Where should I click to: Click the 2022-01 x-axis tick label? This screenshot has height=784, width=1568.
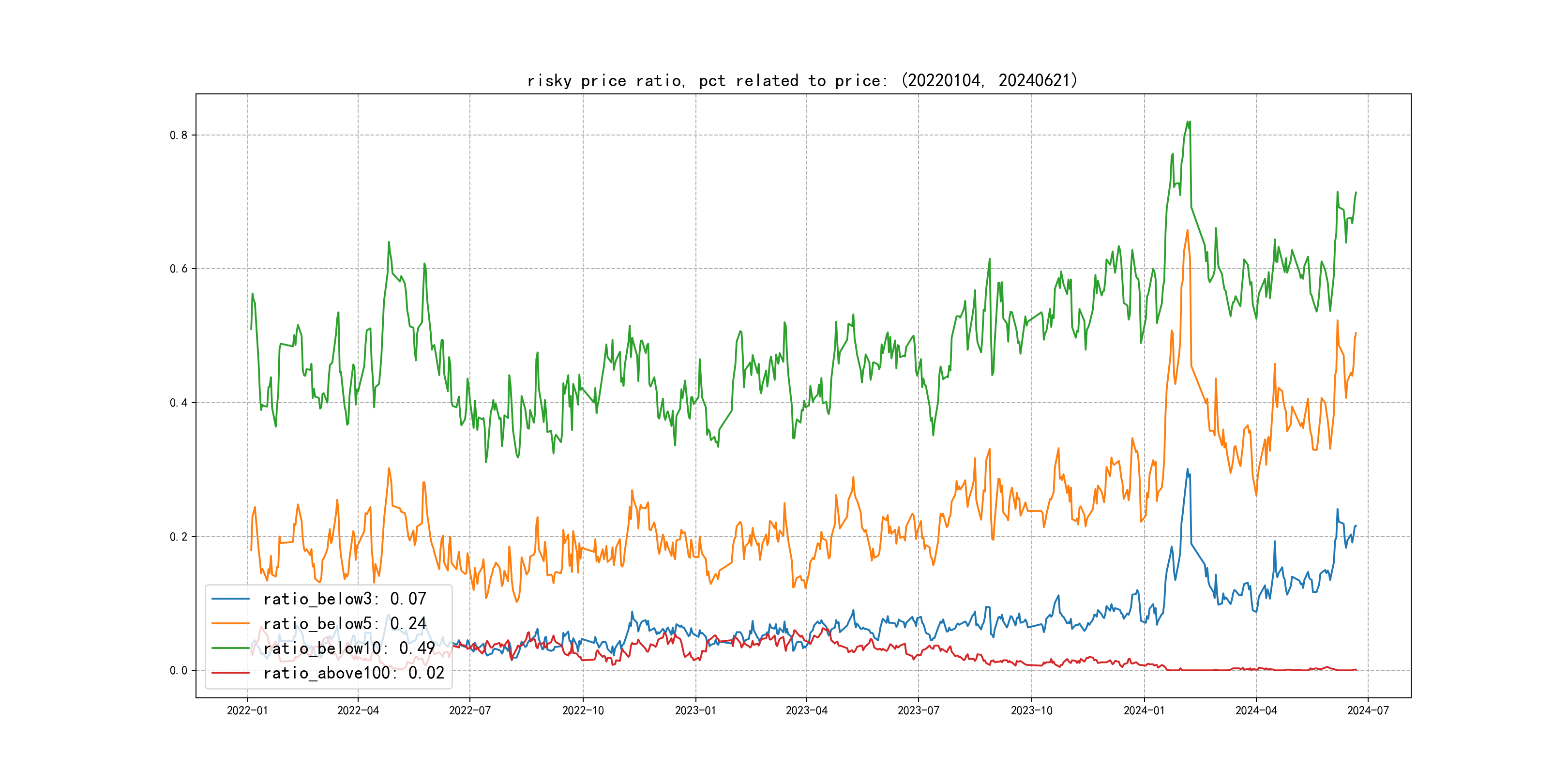point(247,710)
